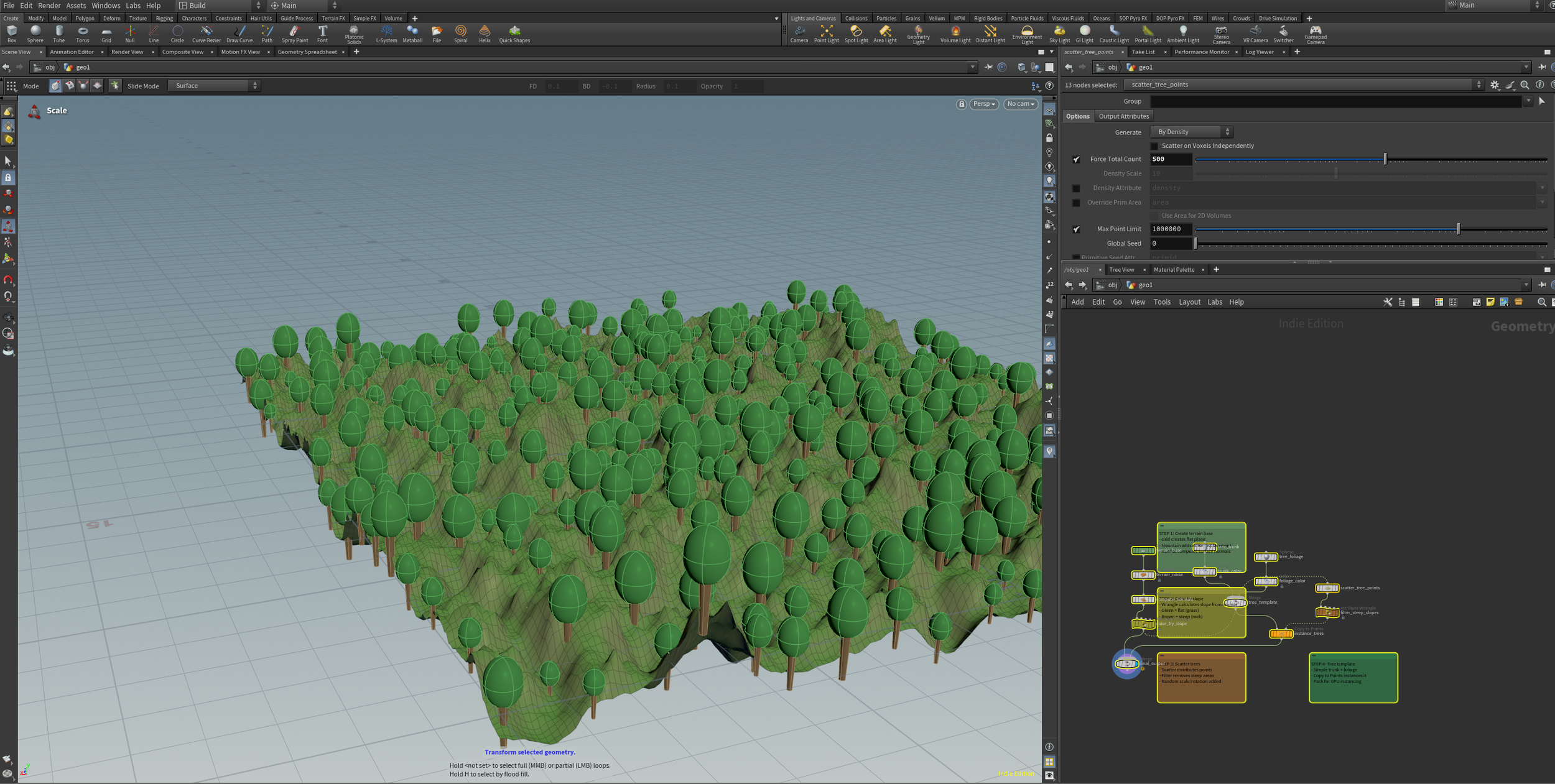Open the network editor Tools menu
The image size is (1555, 784).
pos(1162,302)
